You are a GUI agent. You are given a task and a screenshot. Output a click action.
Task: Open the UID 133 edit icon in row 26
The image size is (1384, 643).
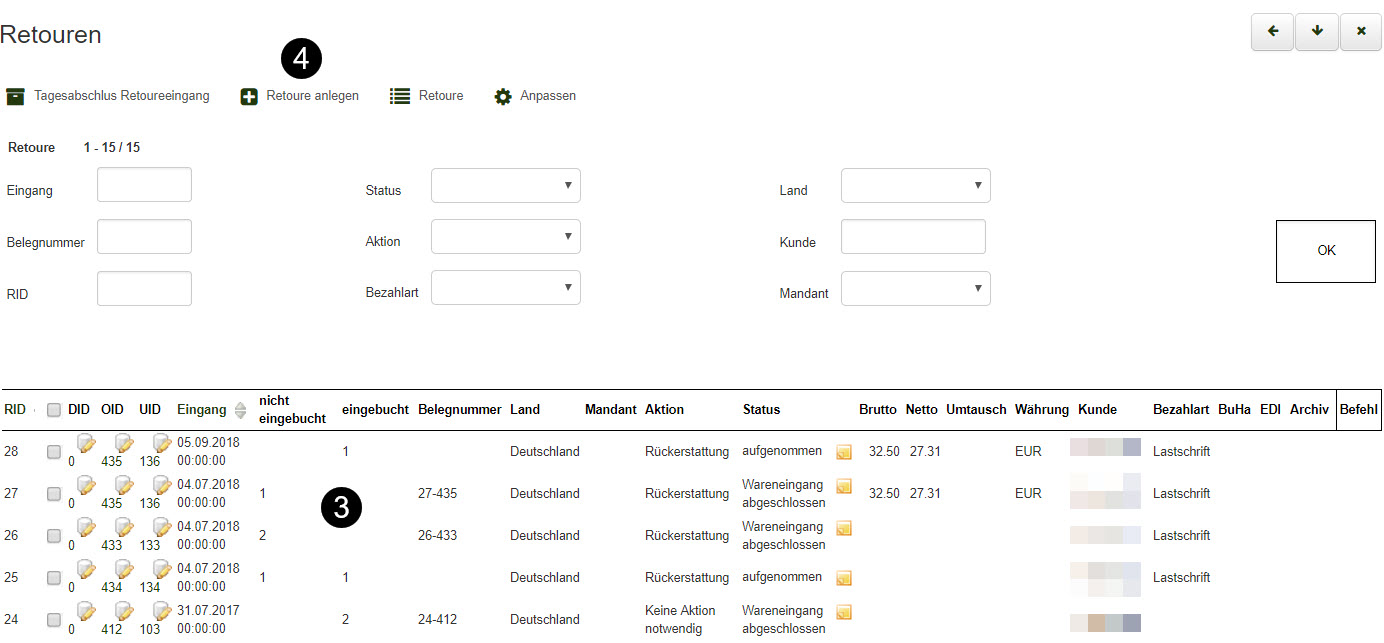tap(161, 528)
